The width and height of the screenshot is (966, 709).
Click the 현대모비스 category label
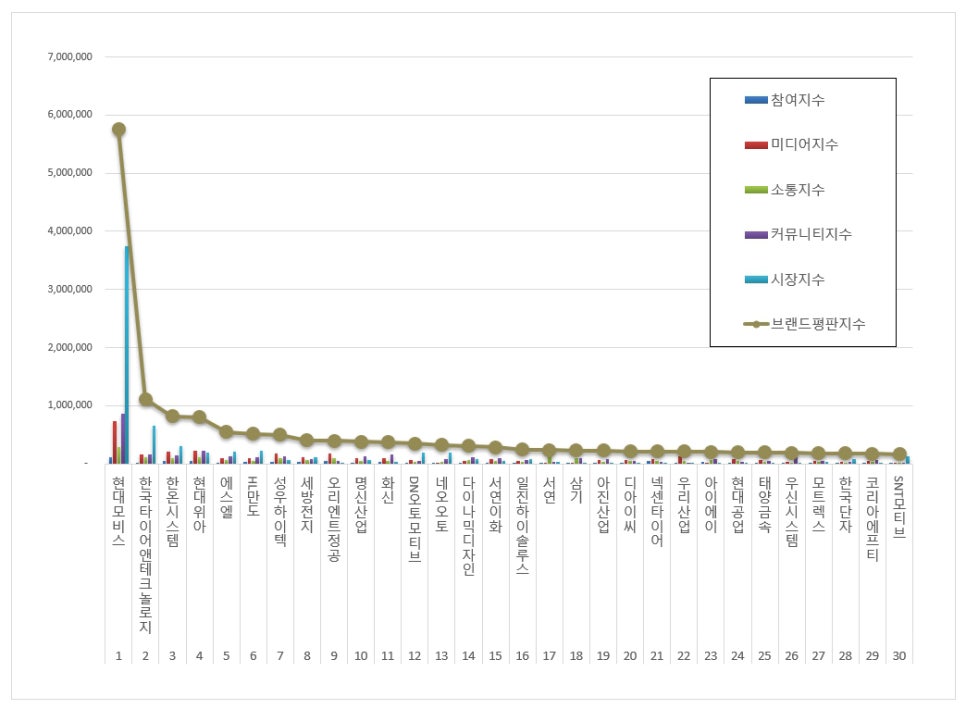(119, 511)
